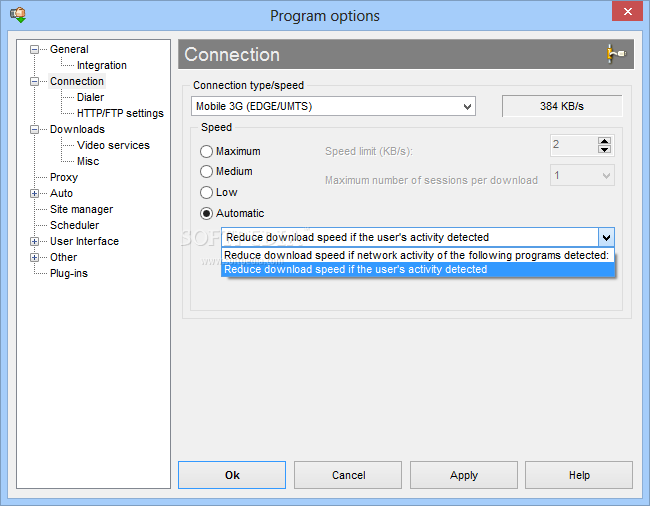
Task: Click the Cancel button
Action: (x=348, y=475)
